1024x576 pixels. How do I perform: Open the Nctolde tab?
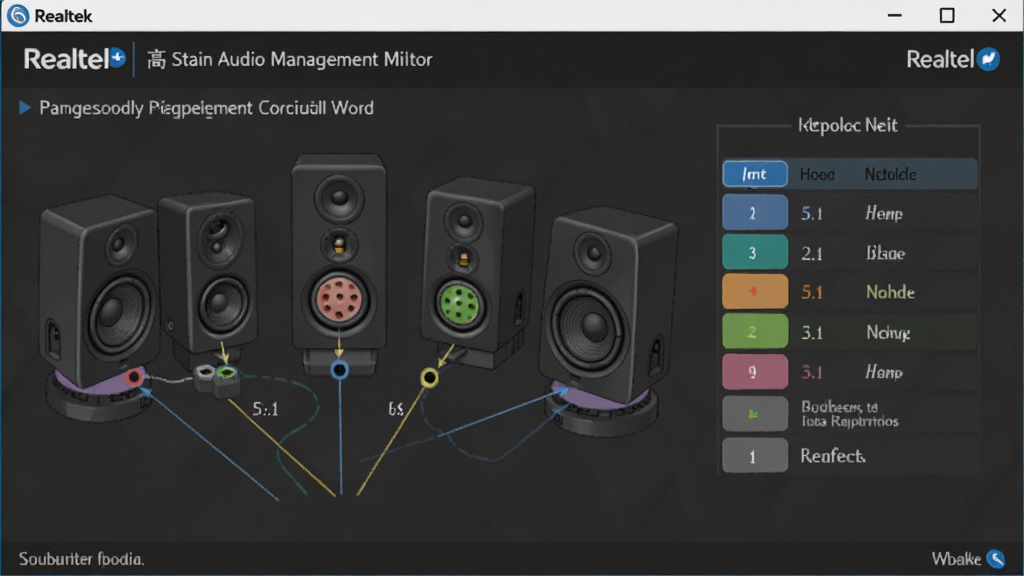(x=890, y=174)
